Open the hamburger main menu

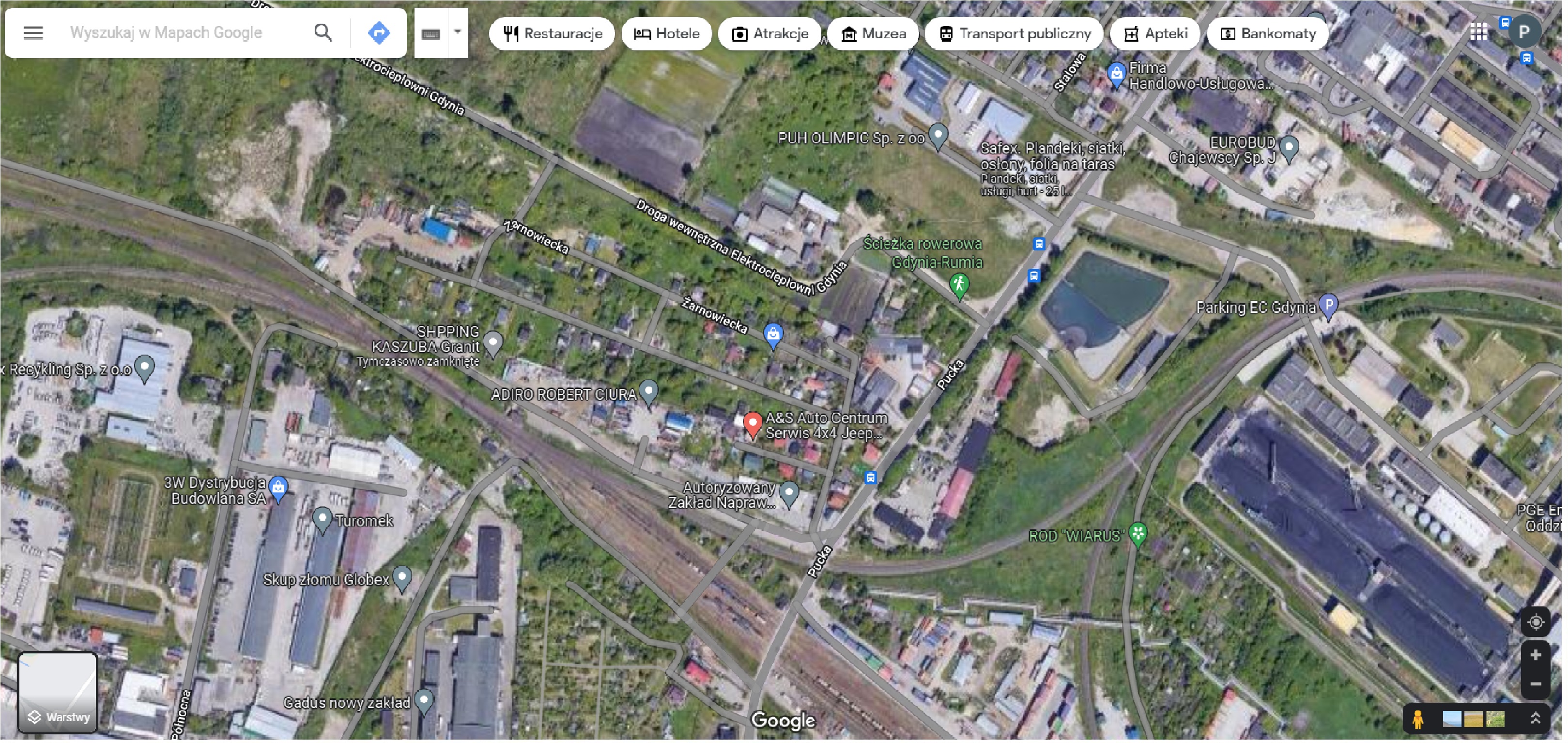tap(33, 33)
